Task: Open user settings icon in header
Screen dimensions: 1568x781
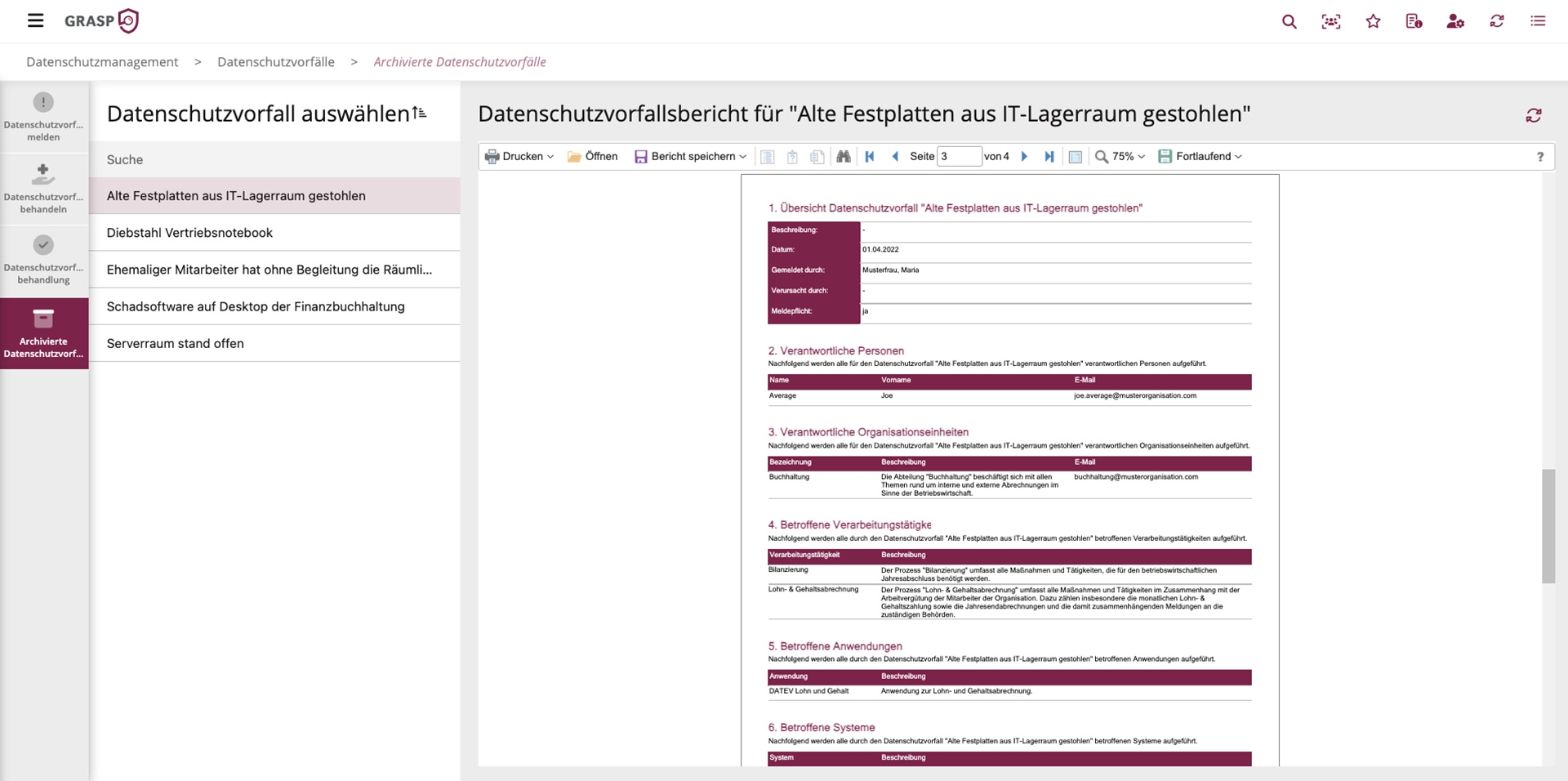Action: [x=1455, y=21]
